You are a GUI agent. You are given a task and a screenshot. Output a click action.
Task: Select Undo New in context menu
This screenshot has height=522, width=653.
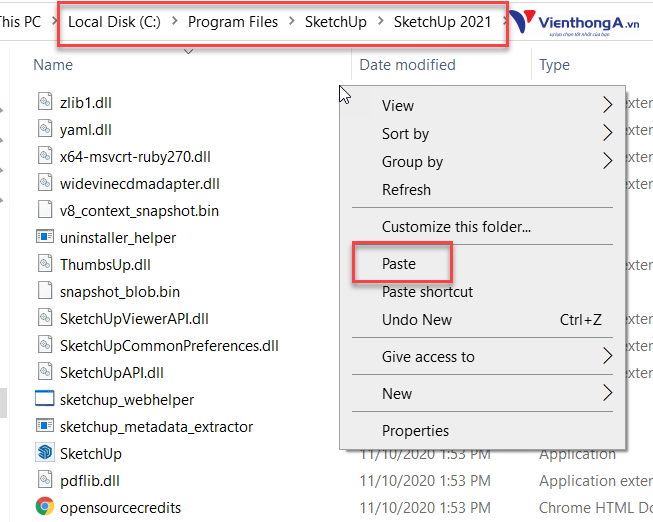point(482,320)
